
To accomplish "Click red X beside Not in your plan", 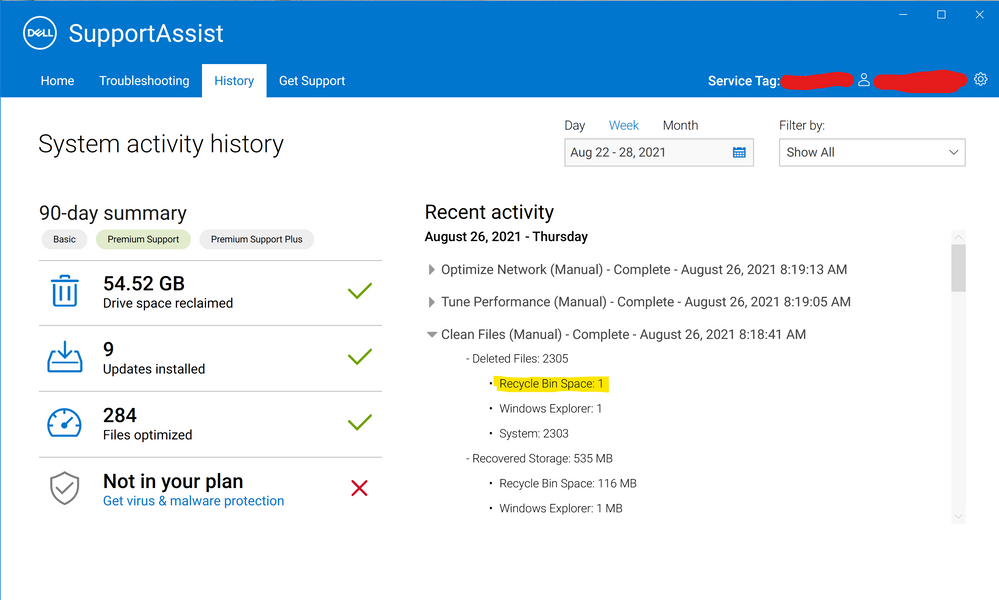I will coord(359,488).
